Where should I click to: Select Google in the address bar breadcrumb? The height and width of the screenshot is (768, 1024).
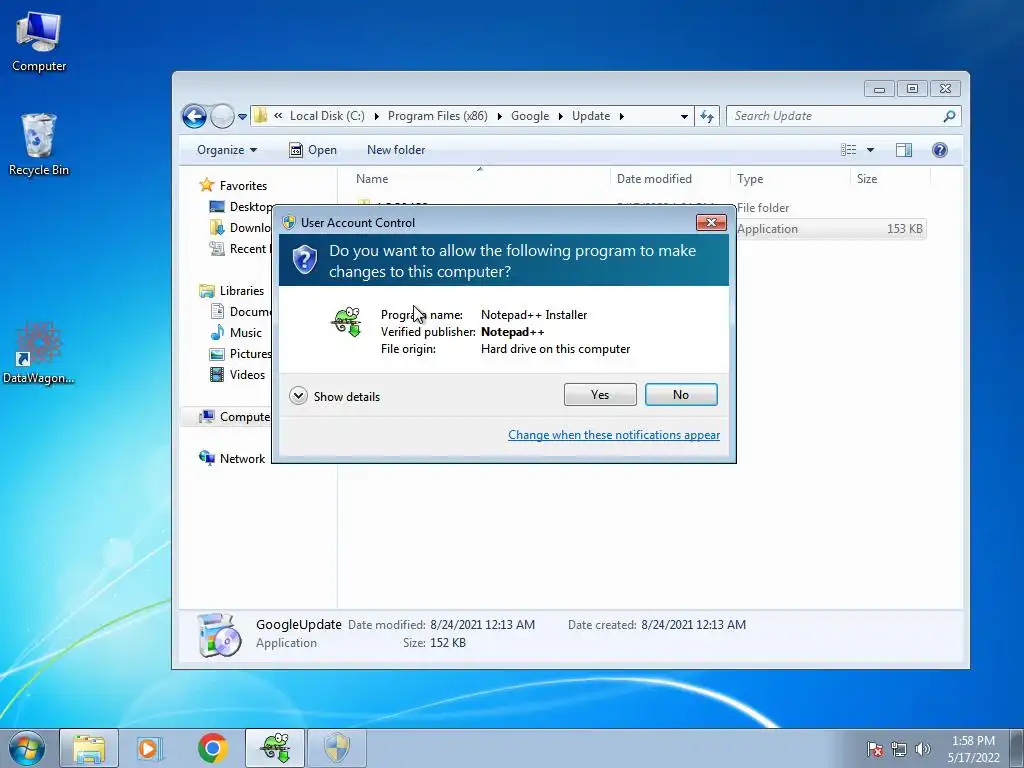click(530, 116)
